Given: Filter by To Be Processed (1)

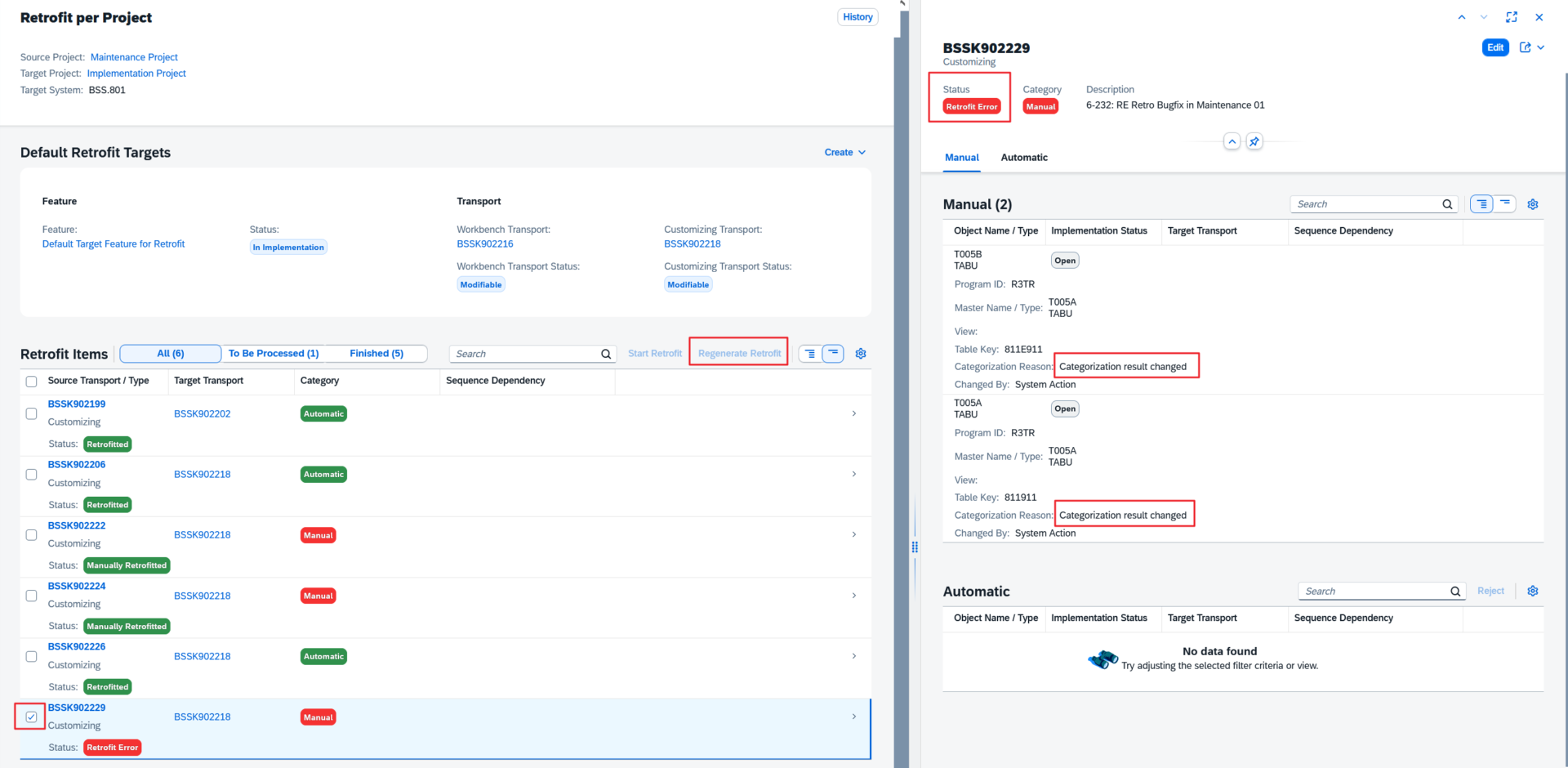Looking at the screenshot, I should click(274, 354).
